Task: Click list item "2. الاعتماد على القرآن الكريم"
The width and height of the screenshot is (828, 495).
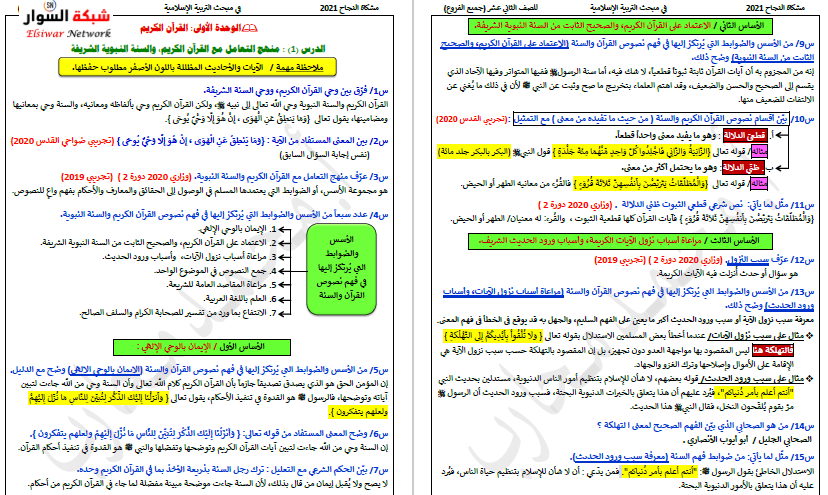Action: 158,243
